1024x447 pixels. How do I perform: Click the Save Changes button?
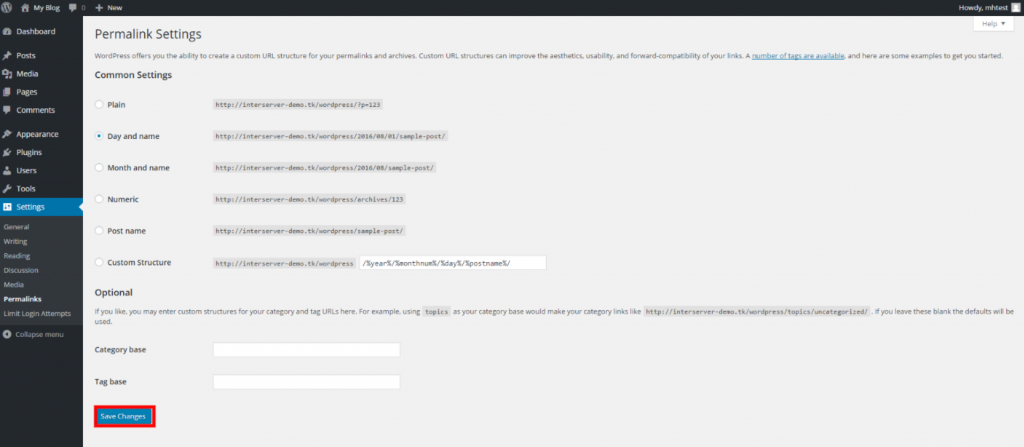click(x=124, y=416)
